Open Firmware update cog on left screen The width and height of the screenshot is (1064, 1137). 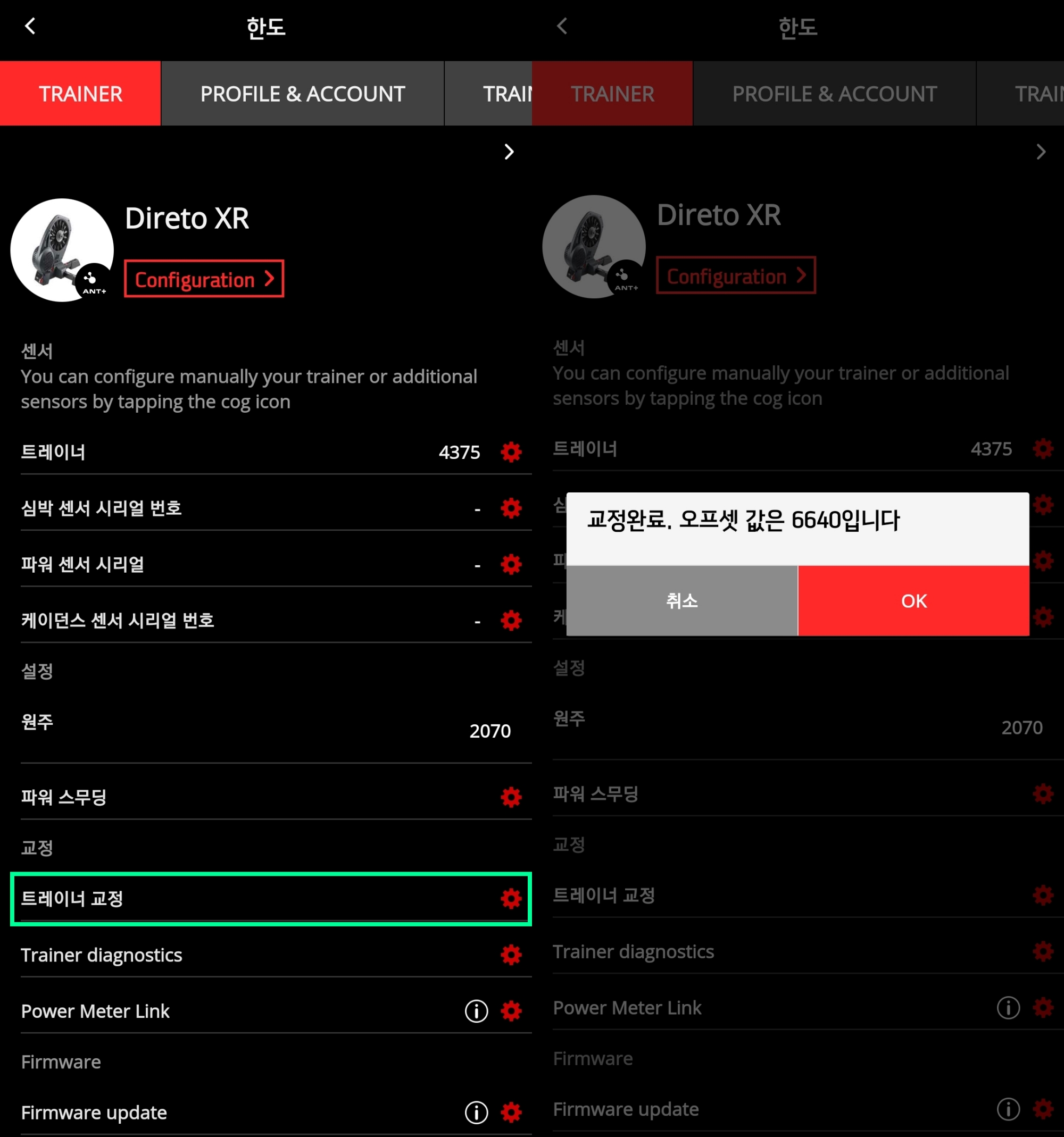[511, 1112]
